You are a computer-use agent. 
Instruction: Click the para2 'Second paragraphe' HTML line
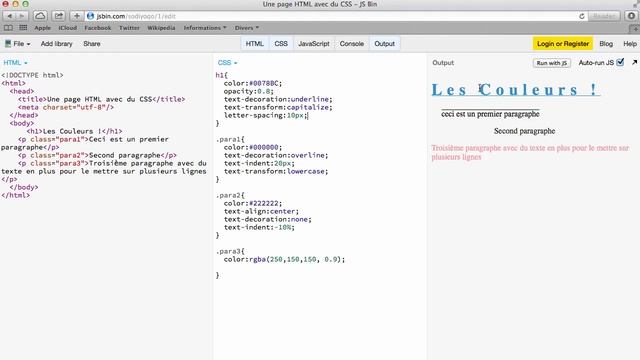coord(97,155)
